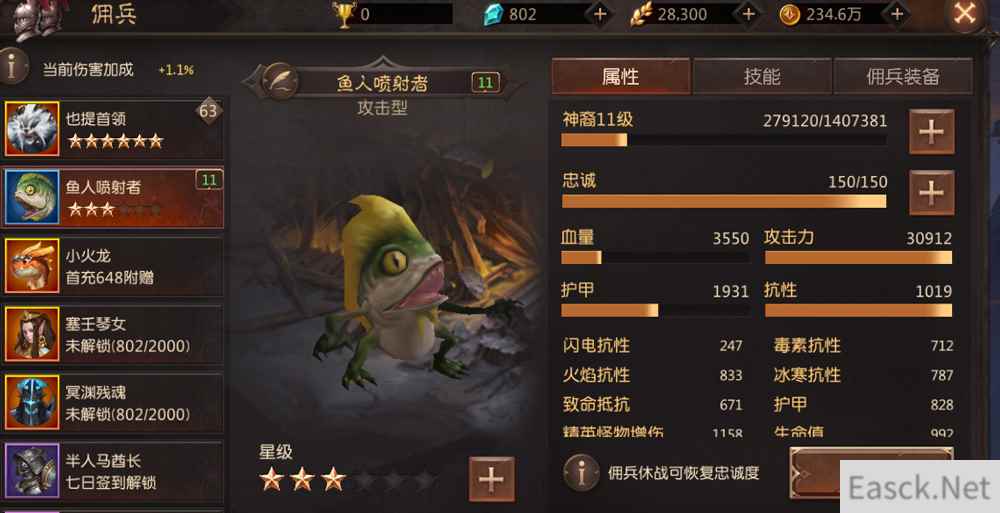Add more blue diamonds via plus icon
The height and width of the screenshot is (513, 1000).
600,14
